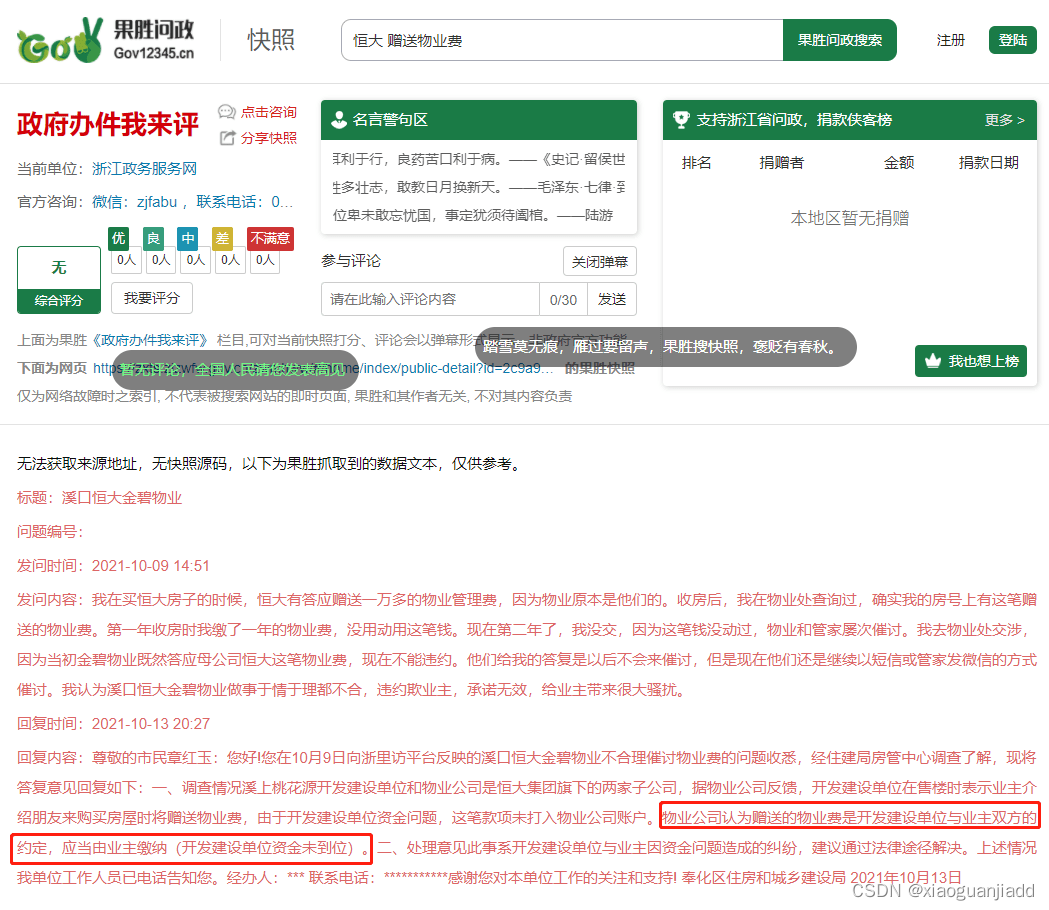The image size is (1049, 910).
Task: Select the 良 rating badge
Action: (153, 238)
